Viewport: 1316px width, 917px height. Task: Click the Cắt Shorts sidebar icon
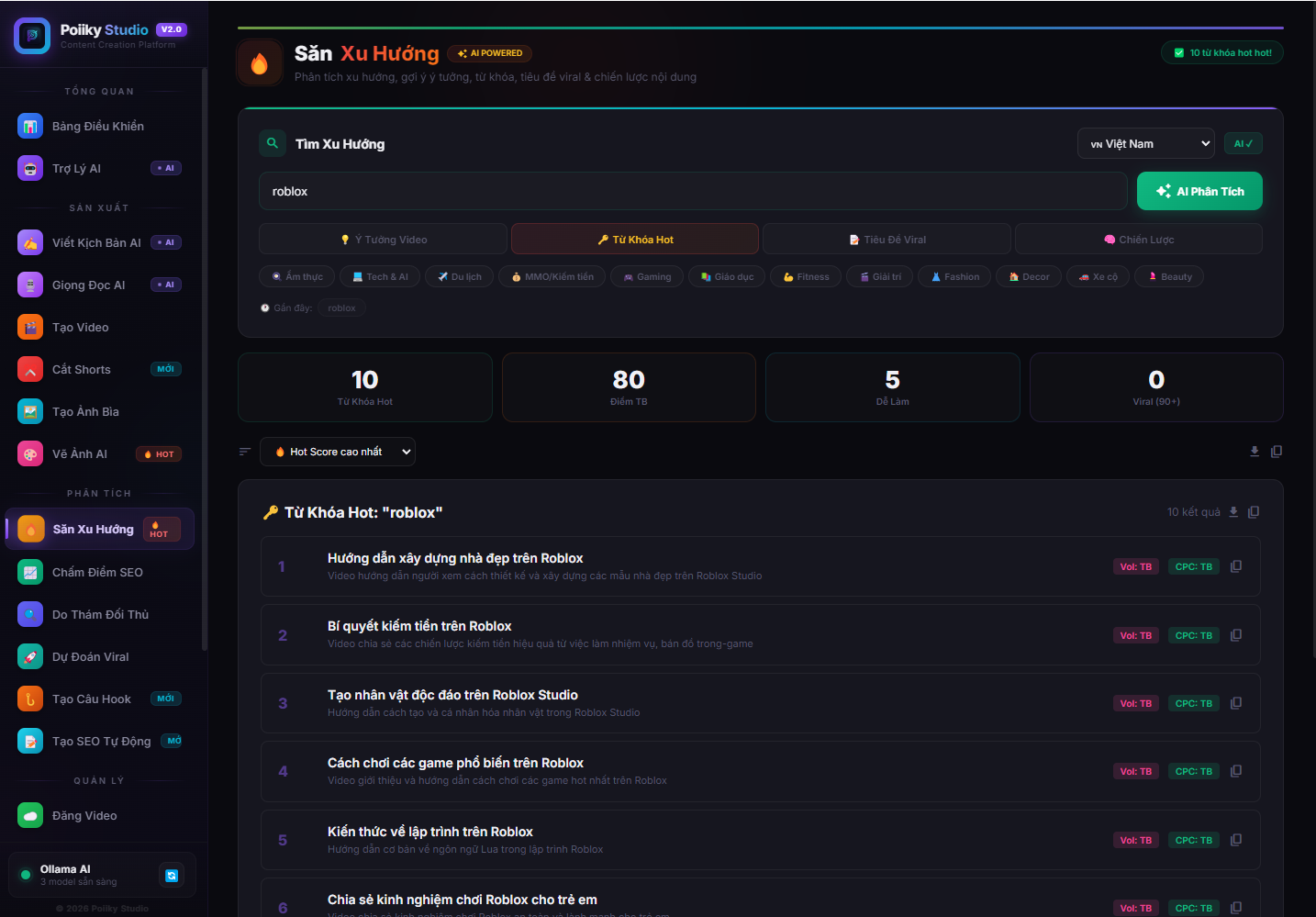coord(30,369)
